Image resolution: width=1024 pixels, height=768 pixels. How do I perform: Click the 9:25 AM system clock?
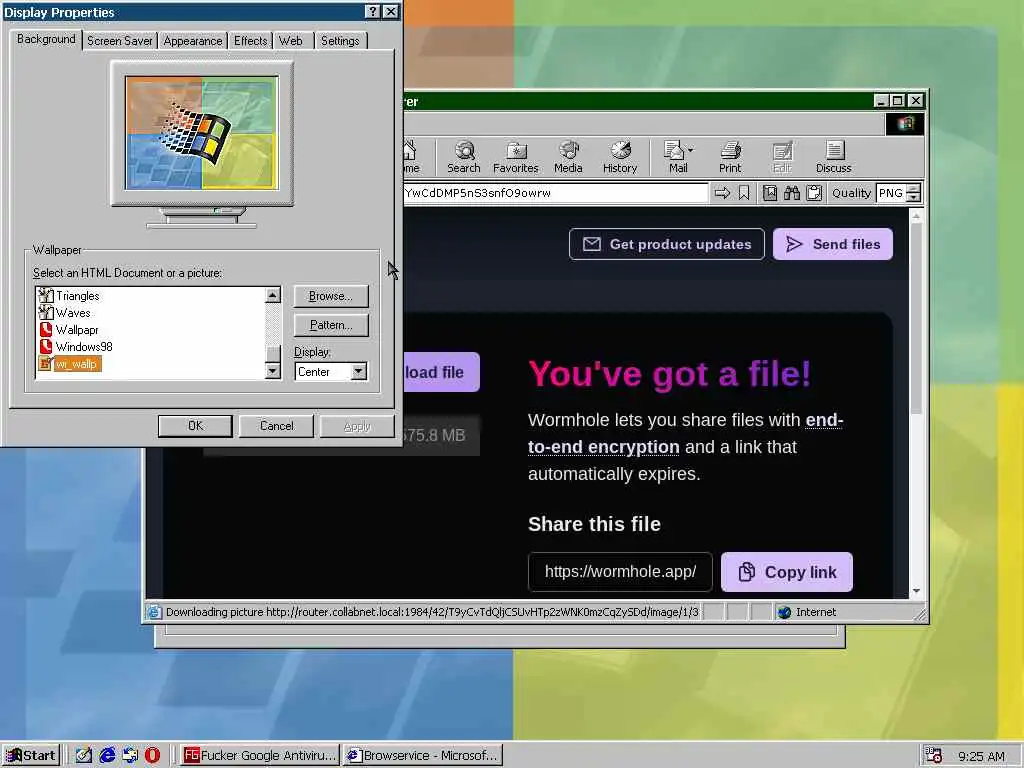click(982, 756)
